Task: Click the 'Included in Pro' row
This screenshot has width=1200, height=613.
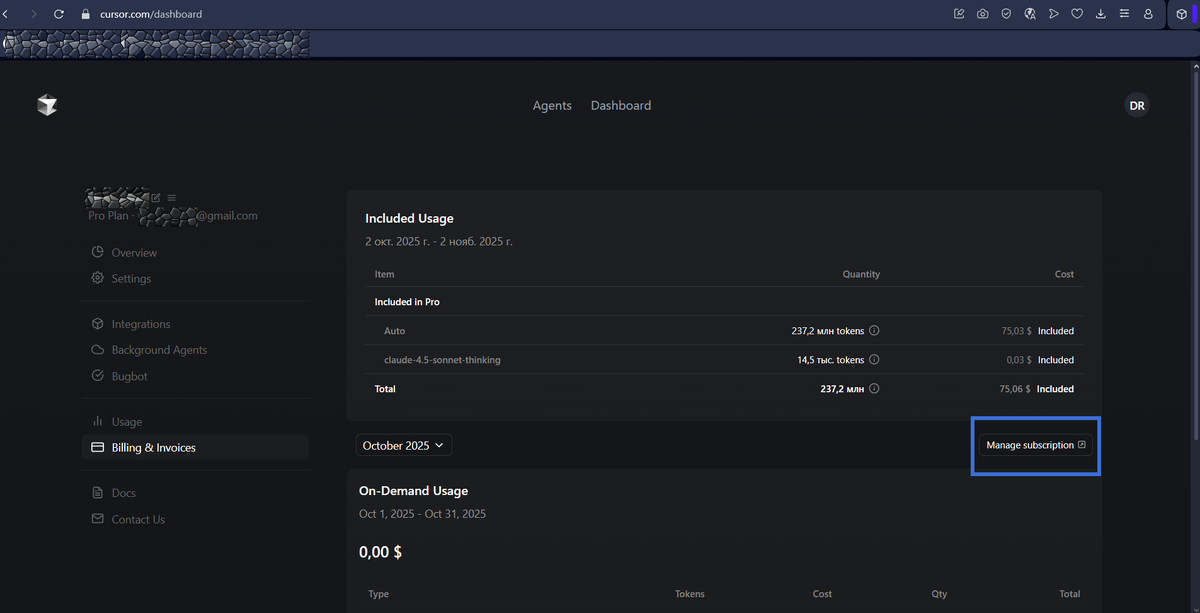Action: 724,302
